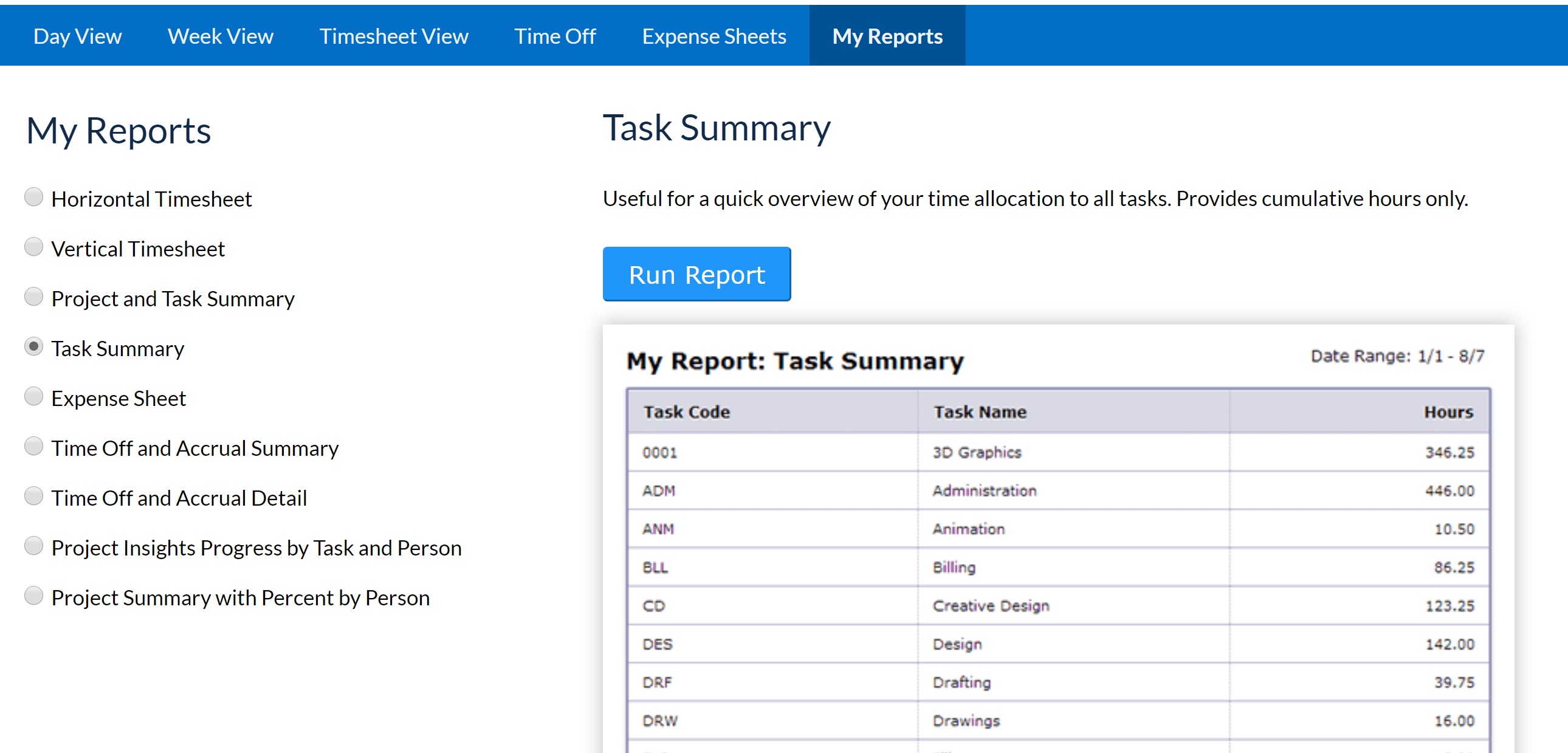
Task: Select Time Off and Accrual Summary
Action: click(34, 446)
